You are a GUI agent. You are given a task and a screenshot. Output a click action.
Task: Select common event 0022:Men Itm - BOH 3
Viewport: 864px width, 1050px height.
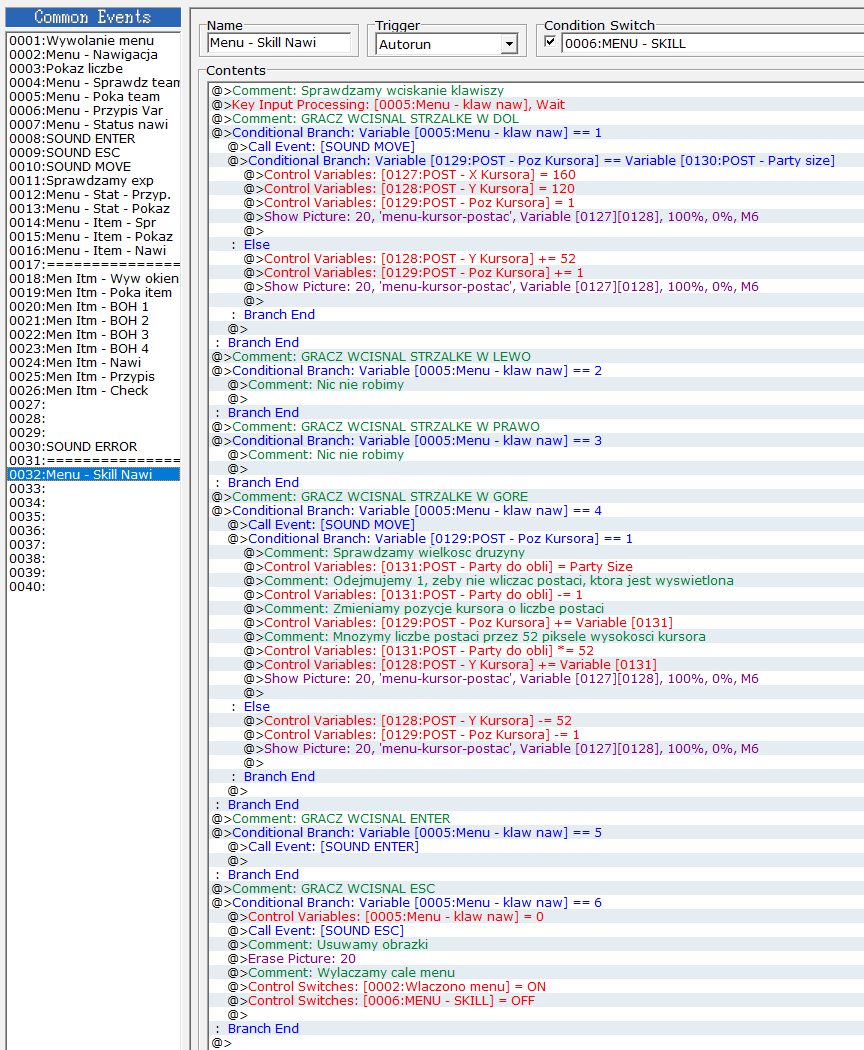[x=93, y=335]
